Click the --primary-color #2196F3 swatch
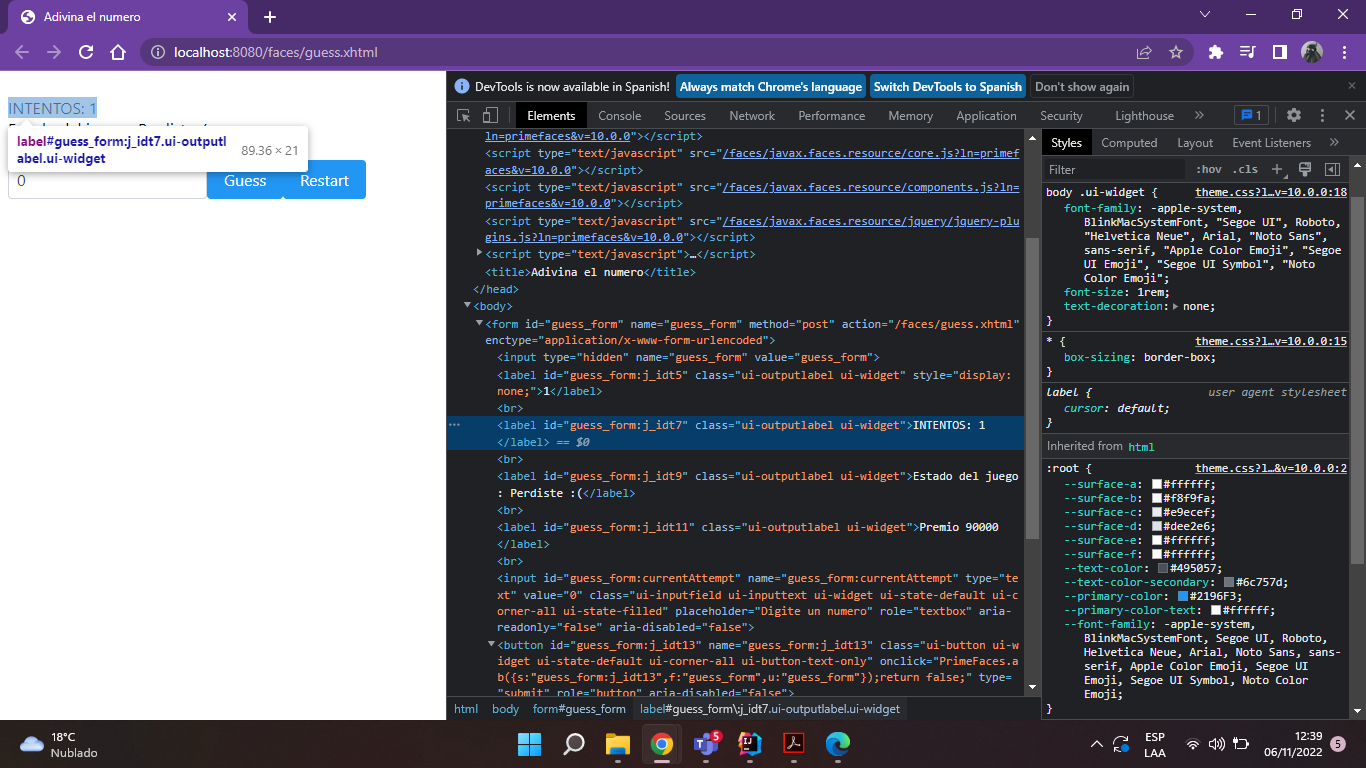Image resolution: width=1366 pixels, height=768 pixels. pyautogui.click(x=1183, y=596)
